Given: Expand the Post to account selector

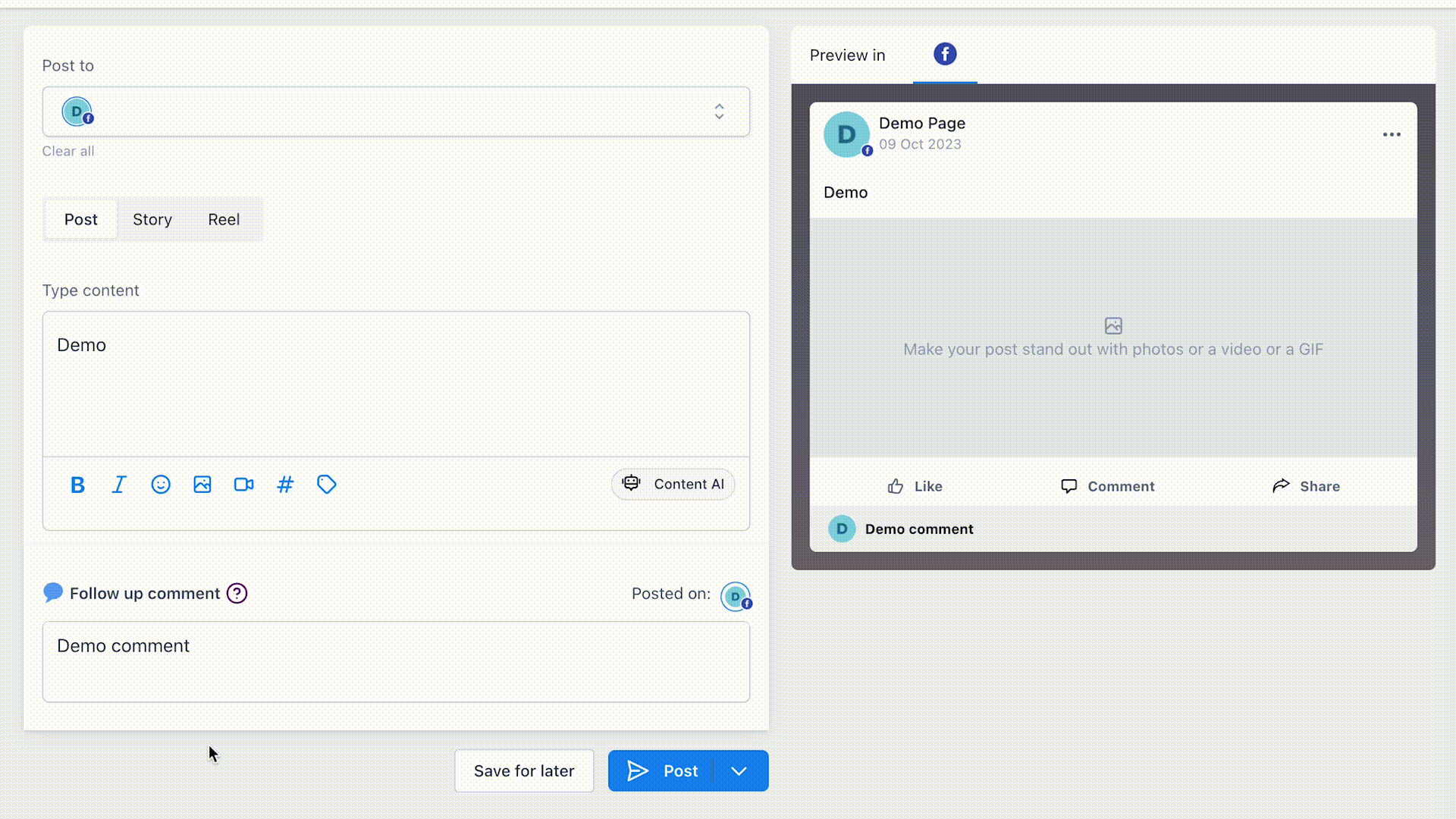Looking at the screenshot, I should pyautogui.click(x=719, y=111).
